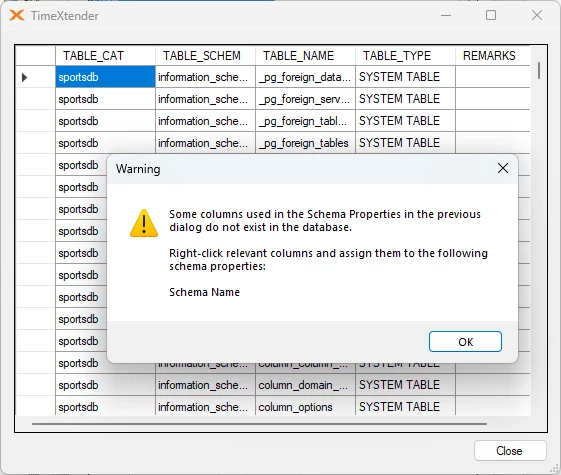Click the row selector arrow on first row
The image size is (561, 475).
24,77
